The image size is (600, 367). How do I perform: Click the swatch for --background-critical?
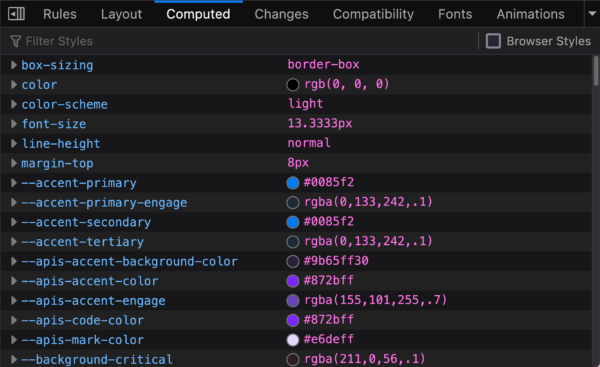[293, 359]
